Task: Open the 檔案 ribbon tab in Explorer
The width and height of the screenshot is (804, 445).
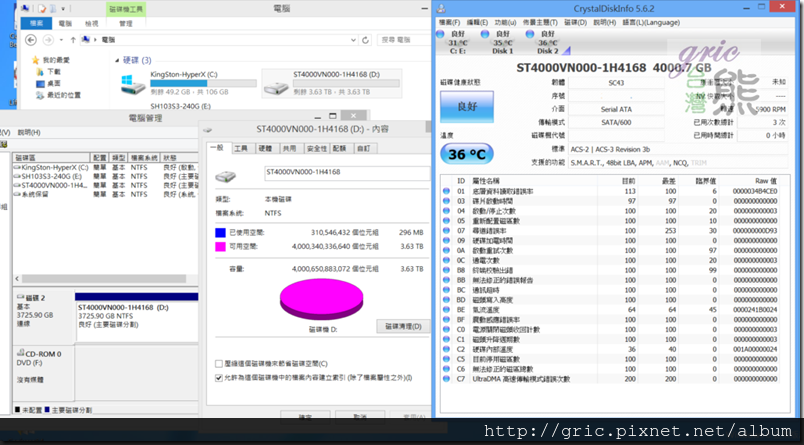Action: coord(36,24)
